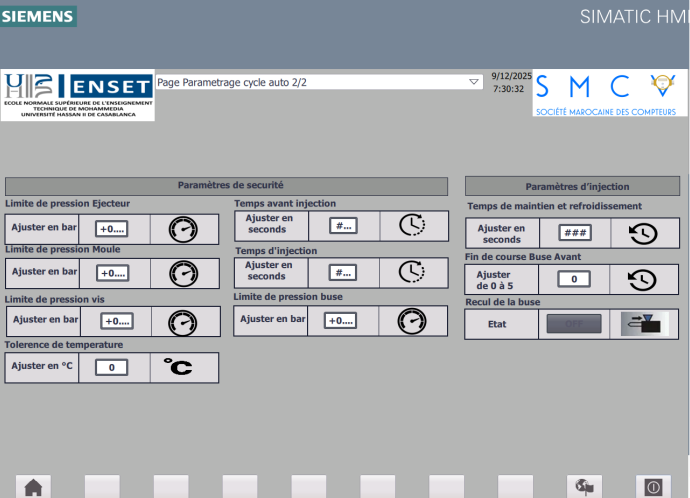Click the clock icon for Temps avant injection
The image size is (690, 498).
tap(411, 225)
